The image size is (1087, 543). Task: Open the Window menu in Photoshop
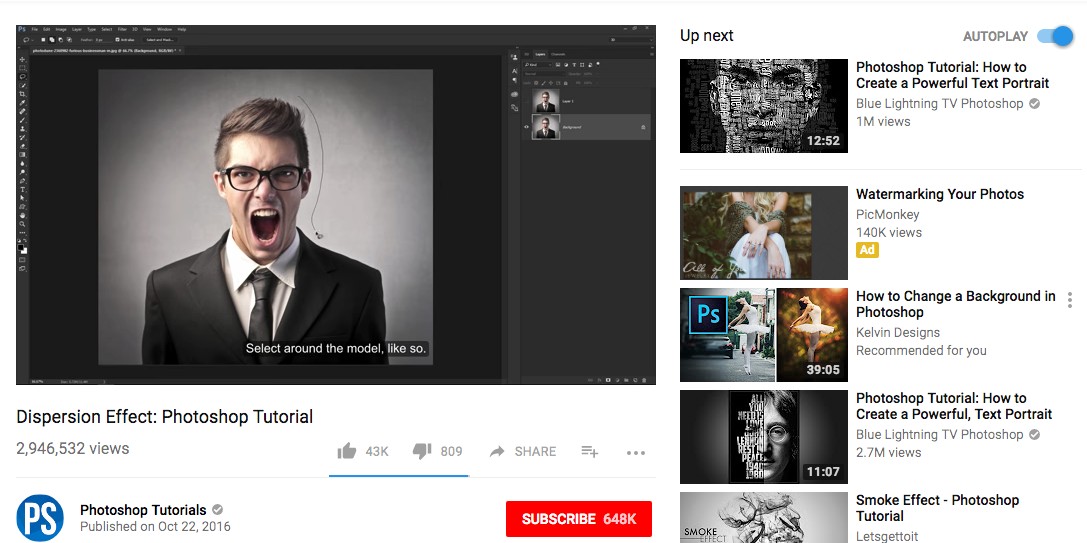click(164, 29)
